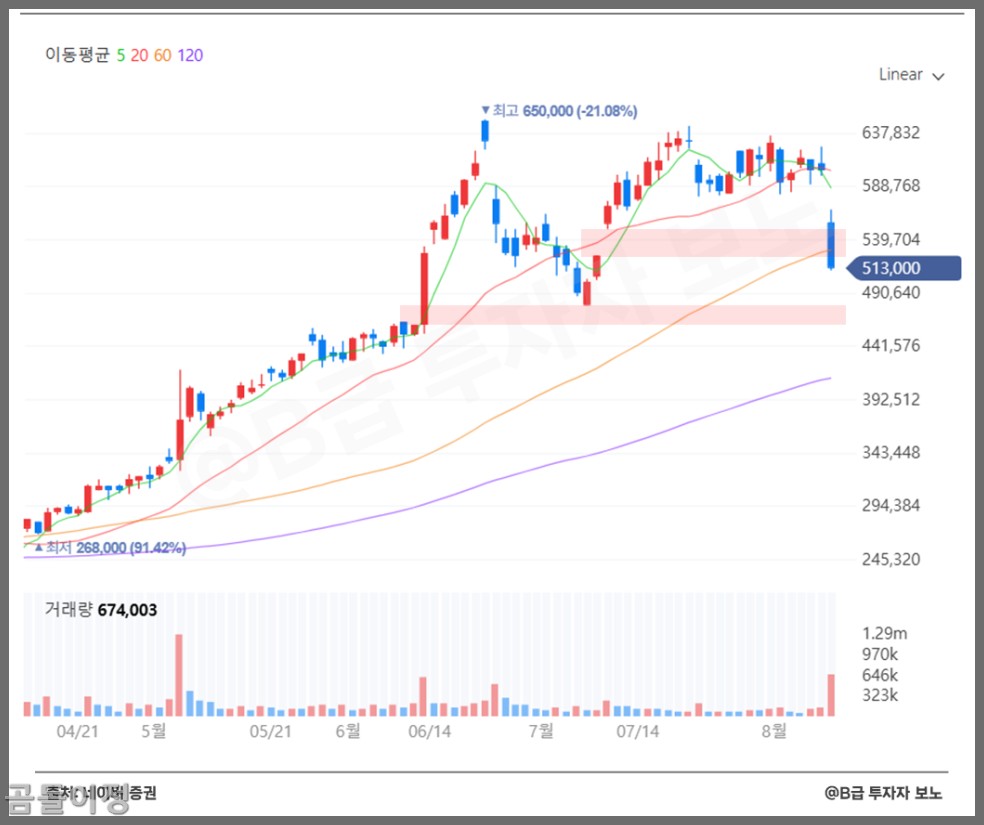Select the tallest red volume bar in May
984x825 pixels.
click(x=179, y=676)
